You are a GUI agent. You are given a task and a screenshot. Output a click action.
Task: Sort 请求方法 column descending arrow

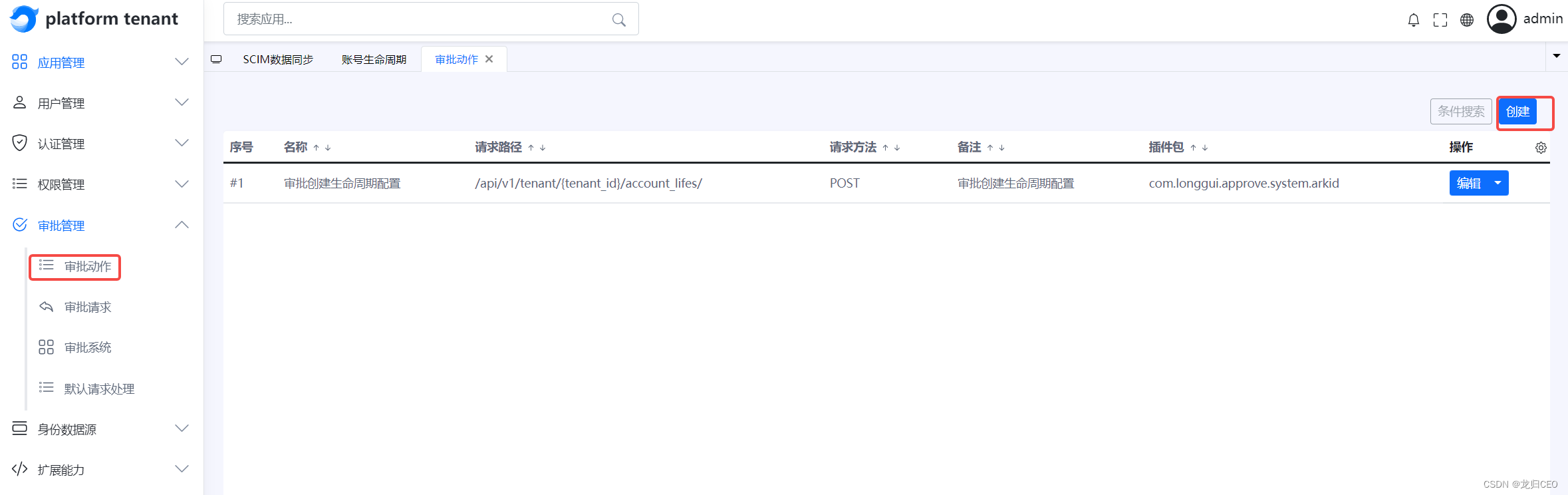(897, 148)
